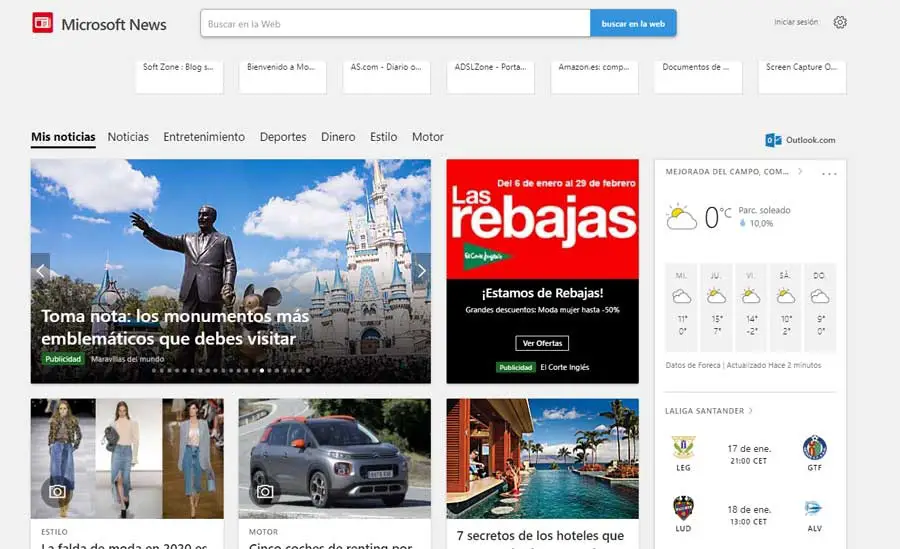The image size is (900, 549).
Task: Click LALIGA SANTANDER heading
Action: pos(704,411)
